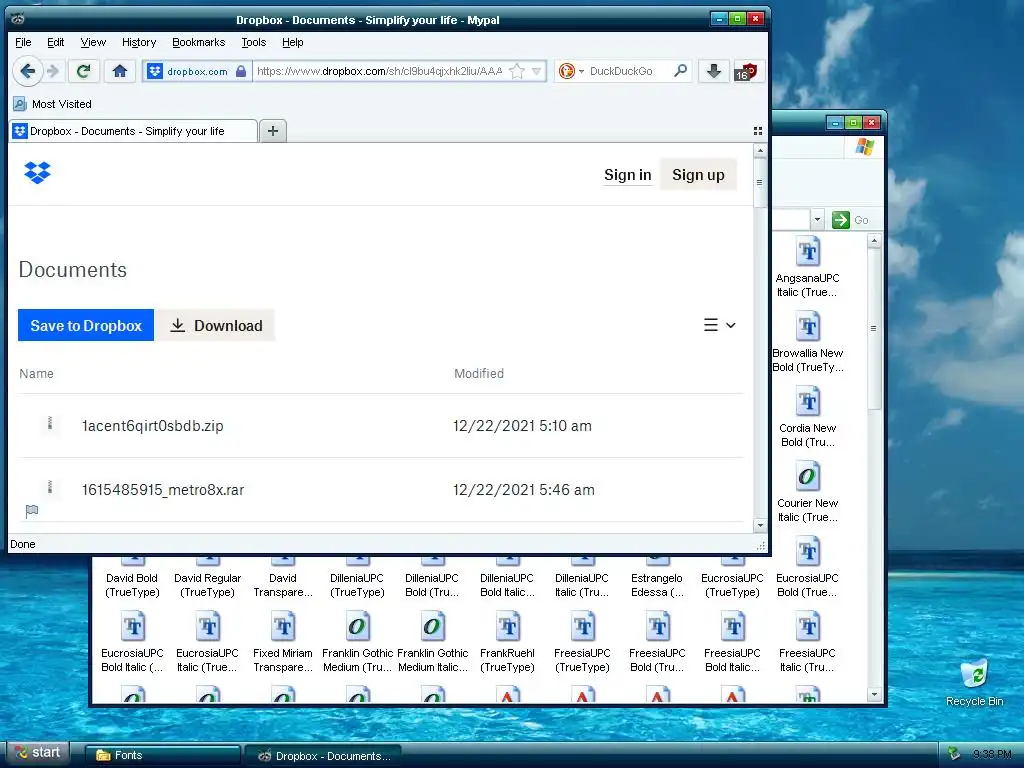Image resolution: width=1024 pixels, height=768 pixels.
Task: Click the dropbox.com site identity badge
Action: [x=197, y=71]
